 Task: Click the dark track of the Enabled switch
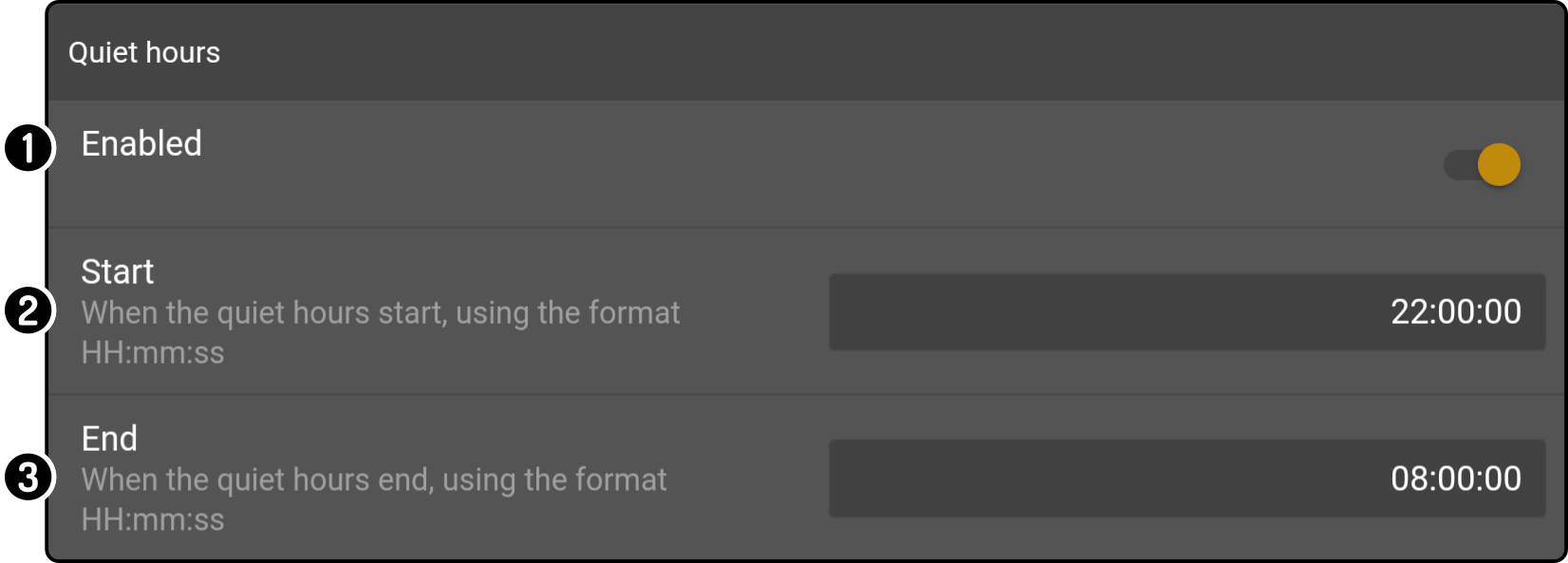pyautogui.click(x=1460, y=165)
